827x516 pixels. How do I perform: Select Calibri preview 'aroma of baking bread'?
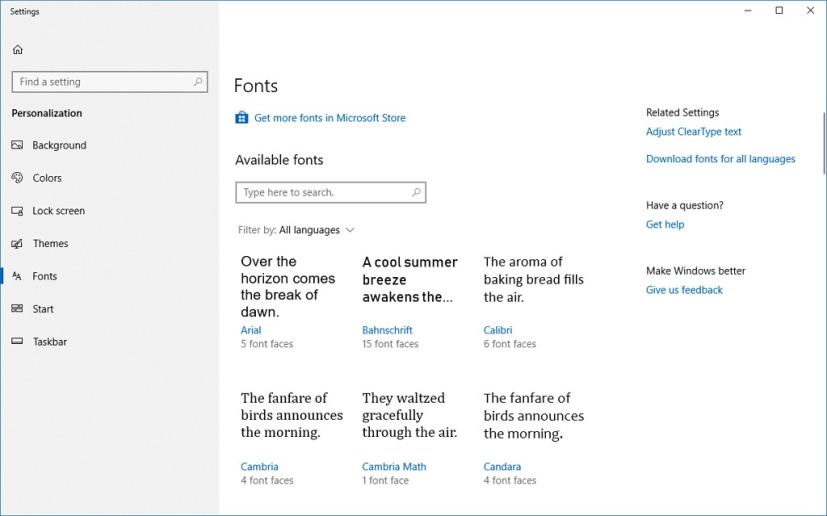pyautogui.click(x=533, y=279)
